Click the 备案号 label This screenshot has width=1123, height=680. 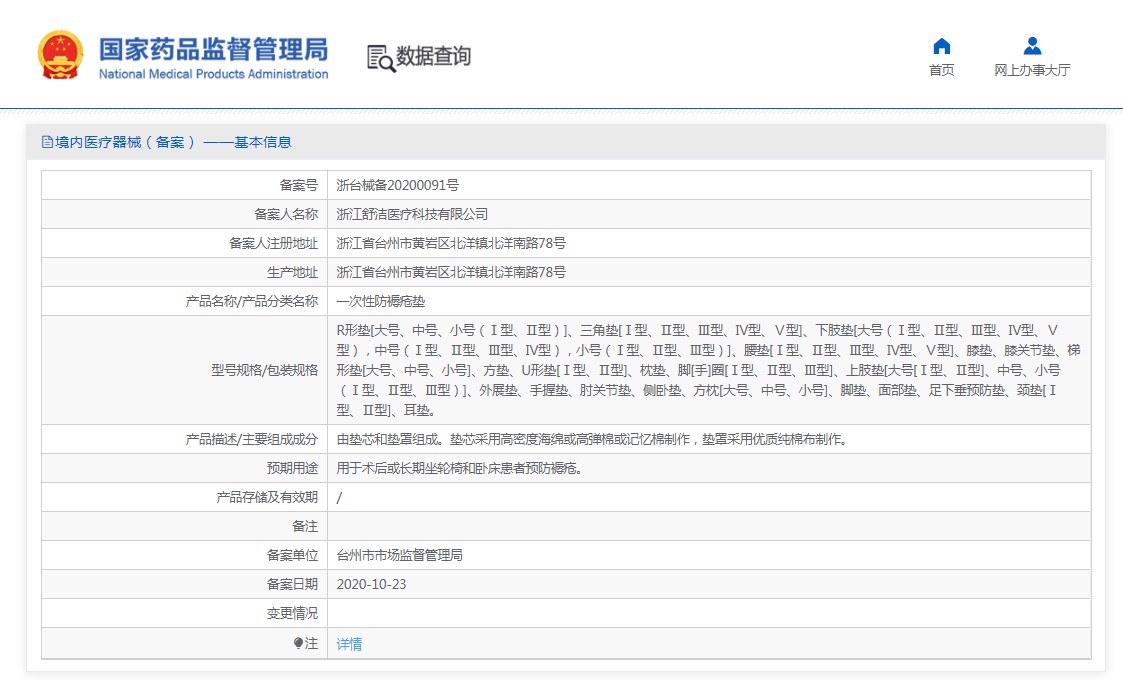(x=298, y=186)
